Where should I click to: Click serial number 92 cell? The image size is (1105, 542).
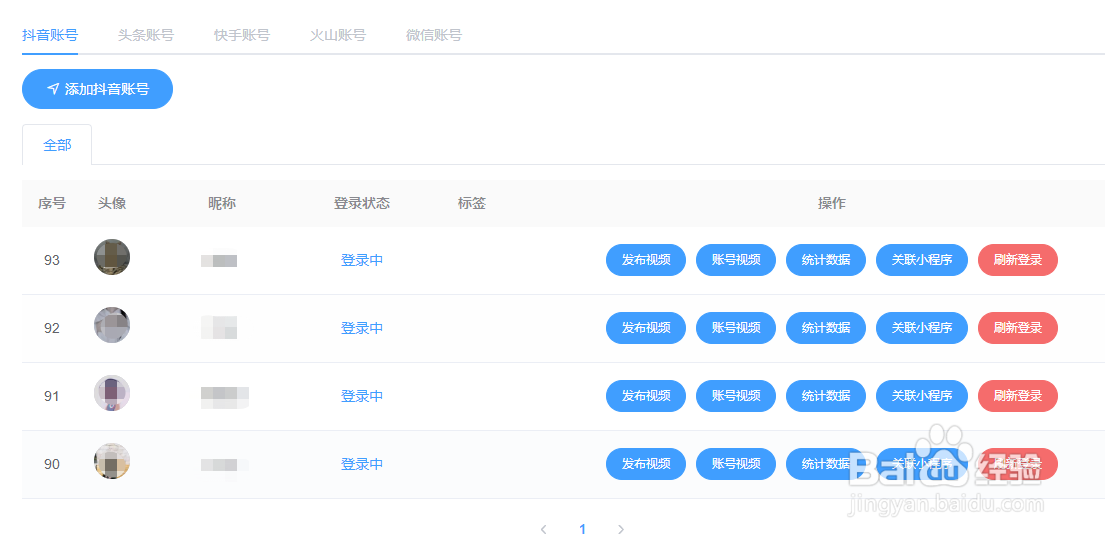click(52, 328)
